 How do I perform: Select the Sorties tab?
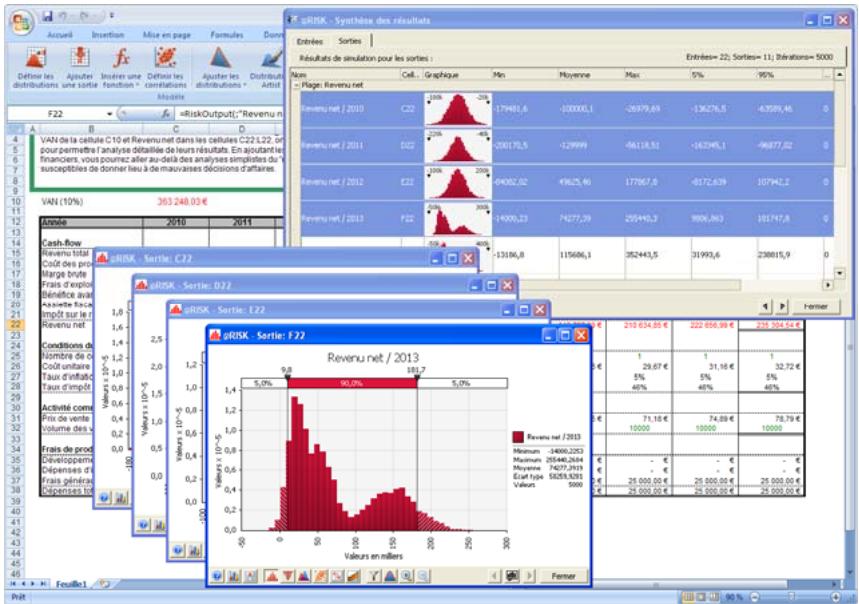350,41
